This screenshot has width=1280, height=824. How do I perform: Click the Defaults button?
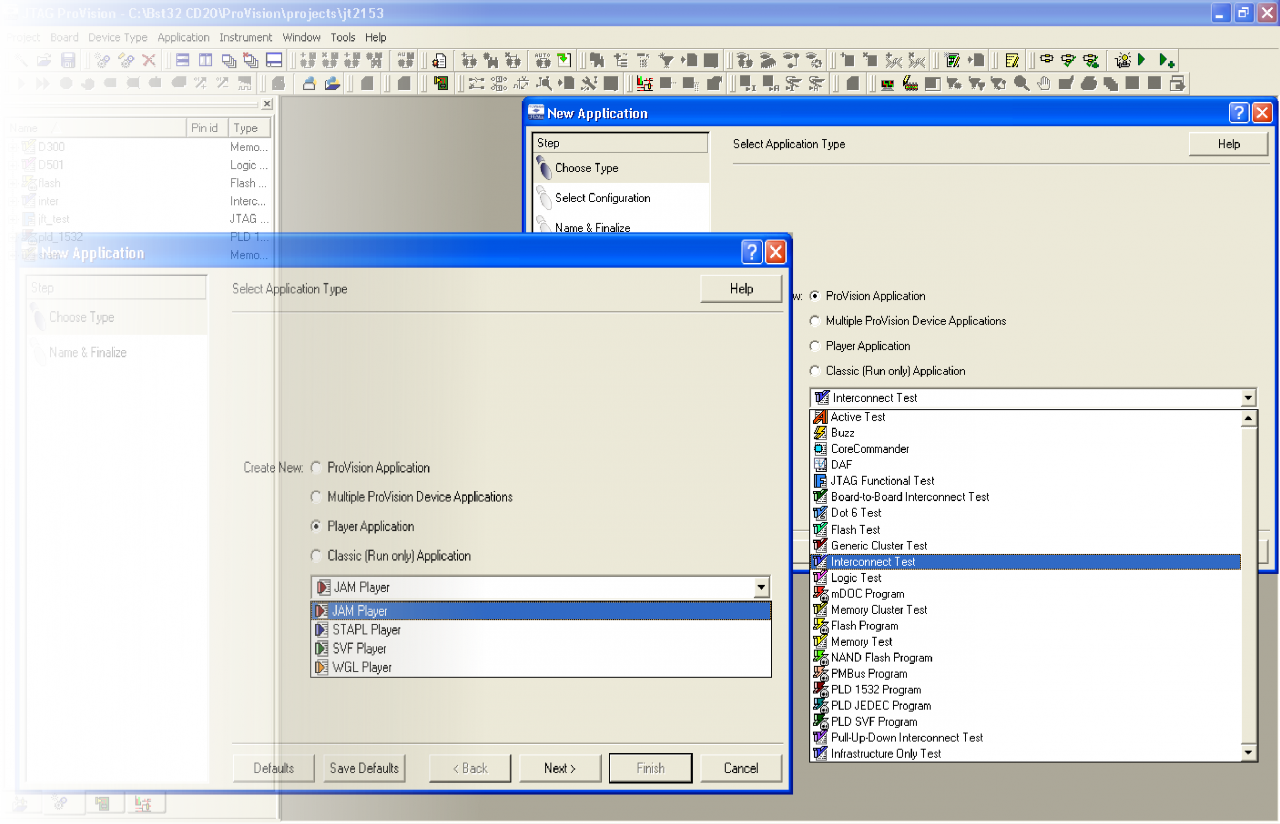tap(274, 768)
